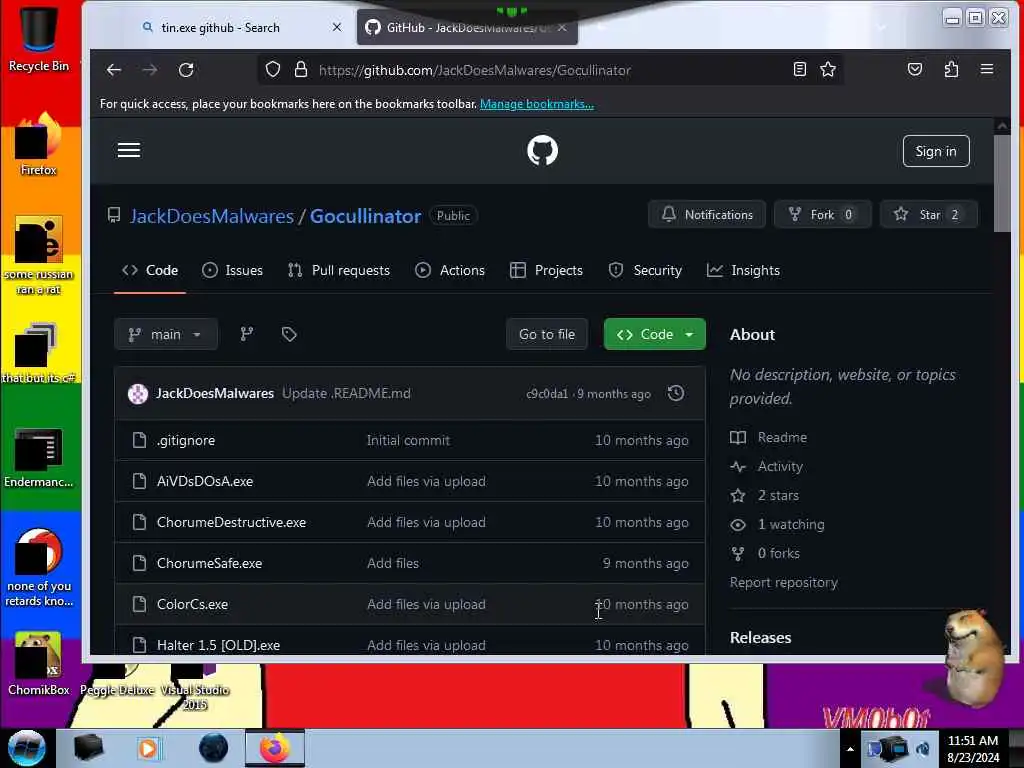The image size is (1024, 768).
Task: Show site security padlock info
Action: 300,69
